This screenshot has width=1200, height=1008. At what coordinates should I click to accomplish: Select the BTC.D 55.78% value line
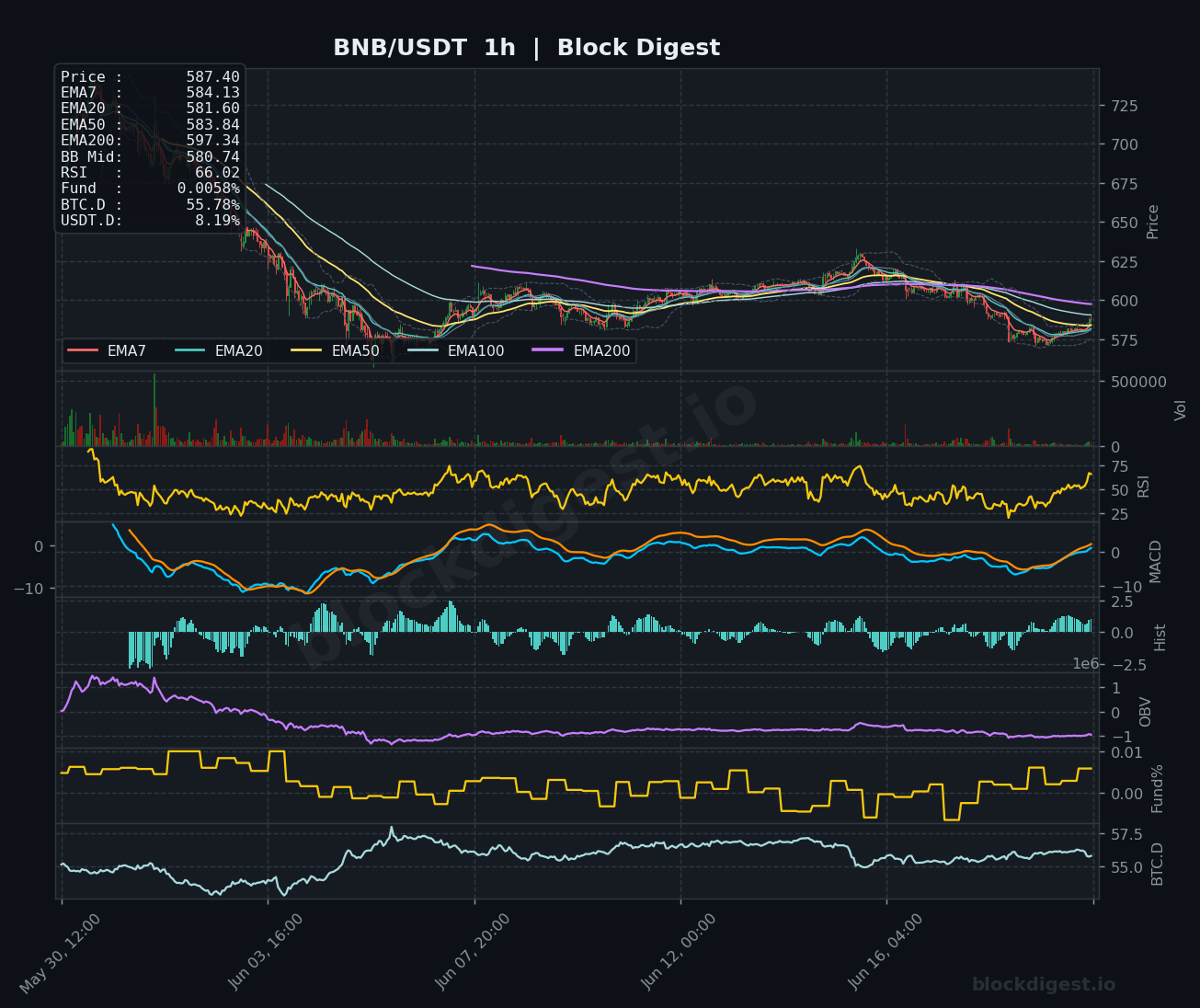(150, 205)
